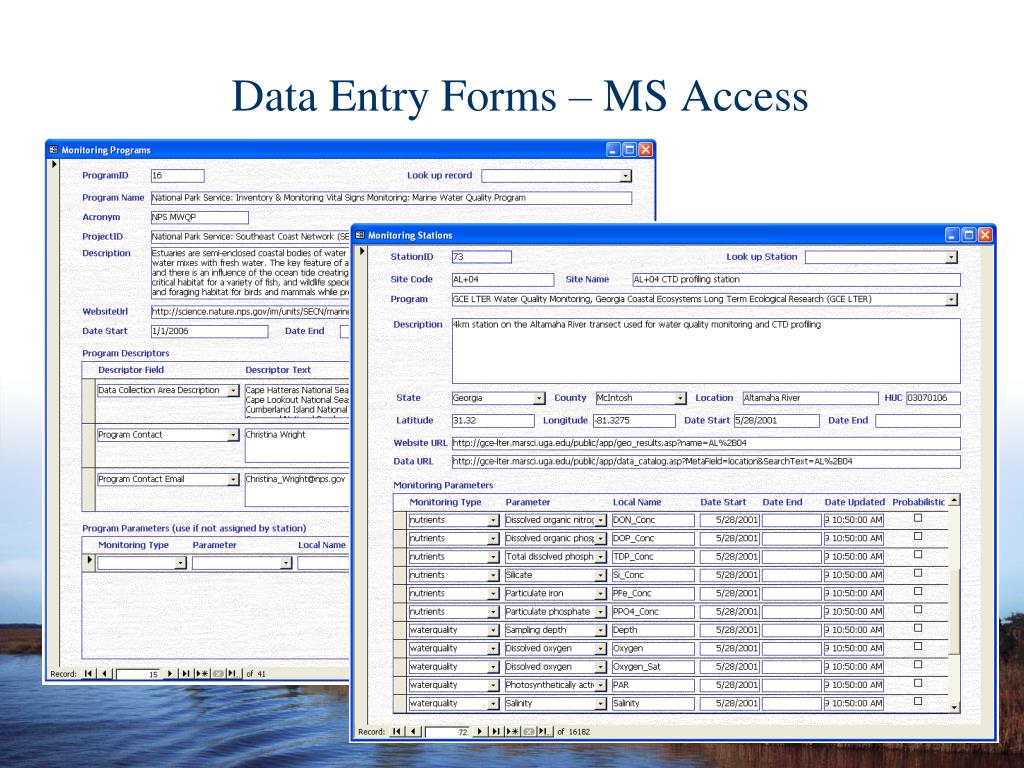Viewport: 1024px width, 768px height.
Task: Click the Program Name field
Action: pyautogui.click(x=391, y=198)
